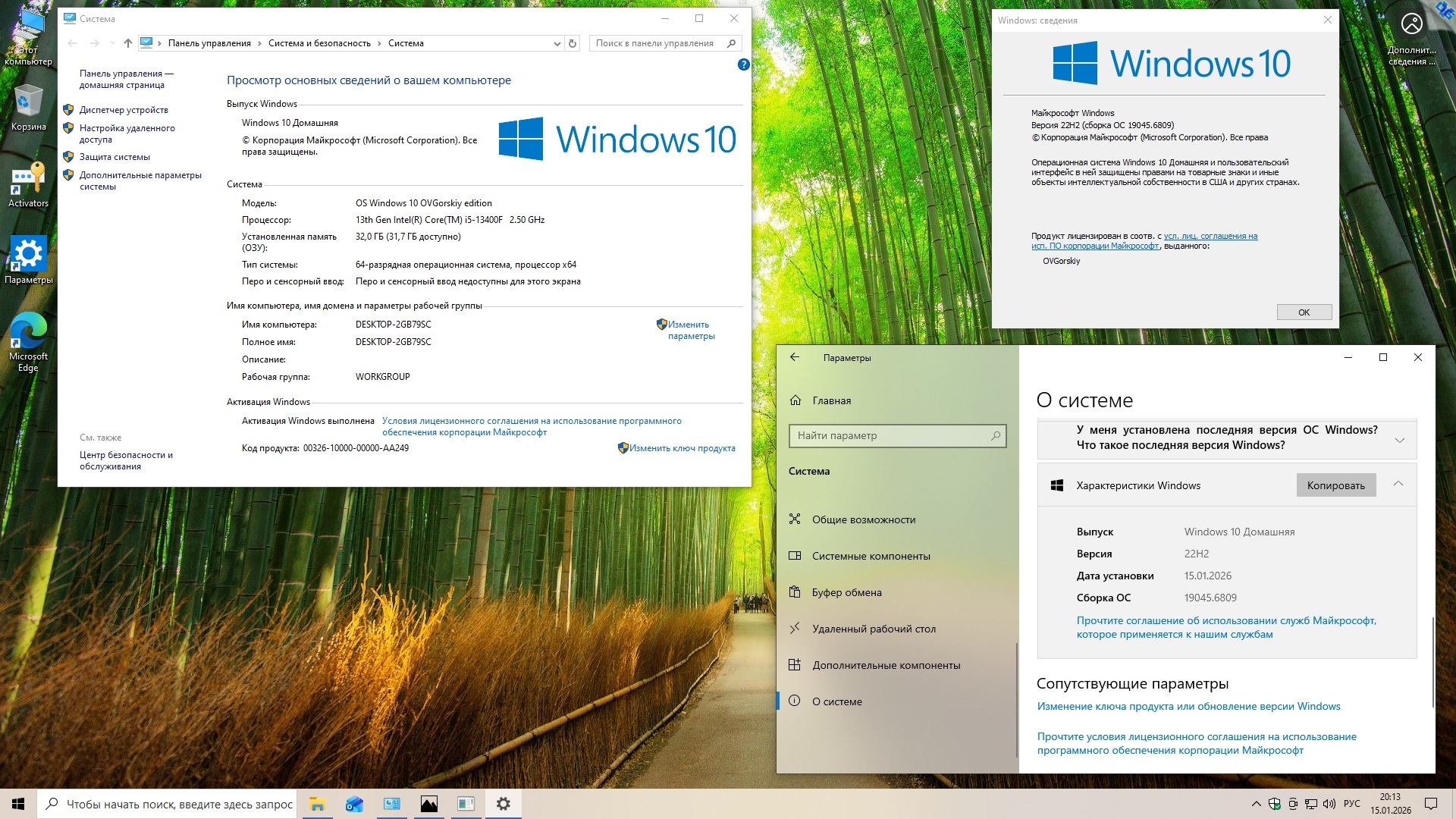
Task: Click the volume icon in system tray
Action: 1329,804
